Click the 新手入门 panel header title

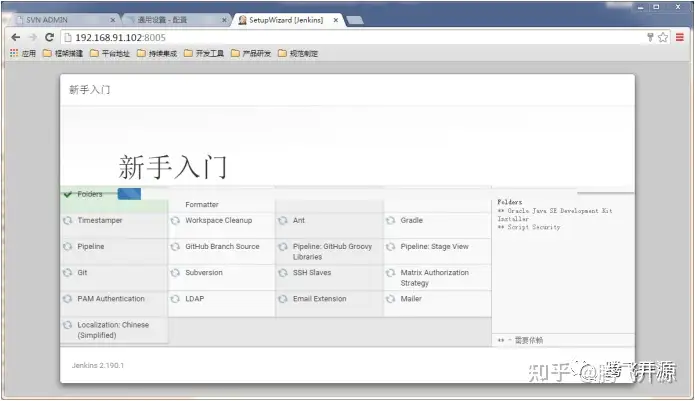tap(90, 90)
